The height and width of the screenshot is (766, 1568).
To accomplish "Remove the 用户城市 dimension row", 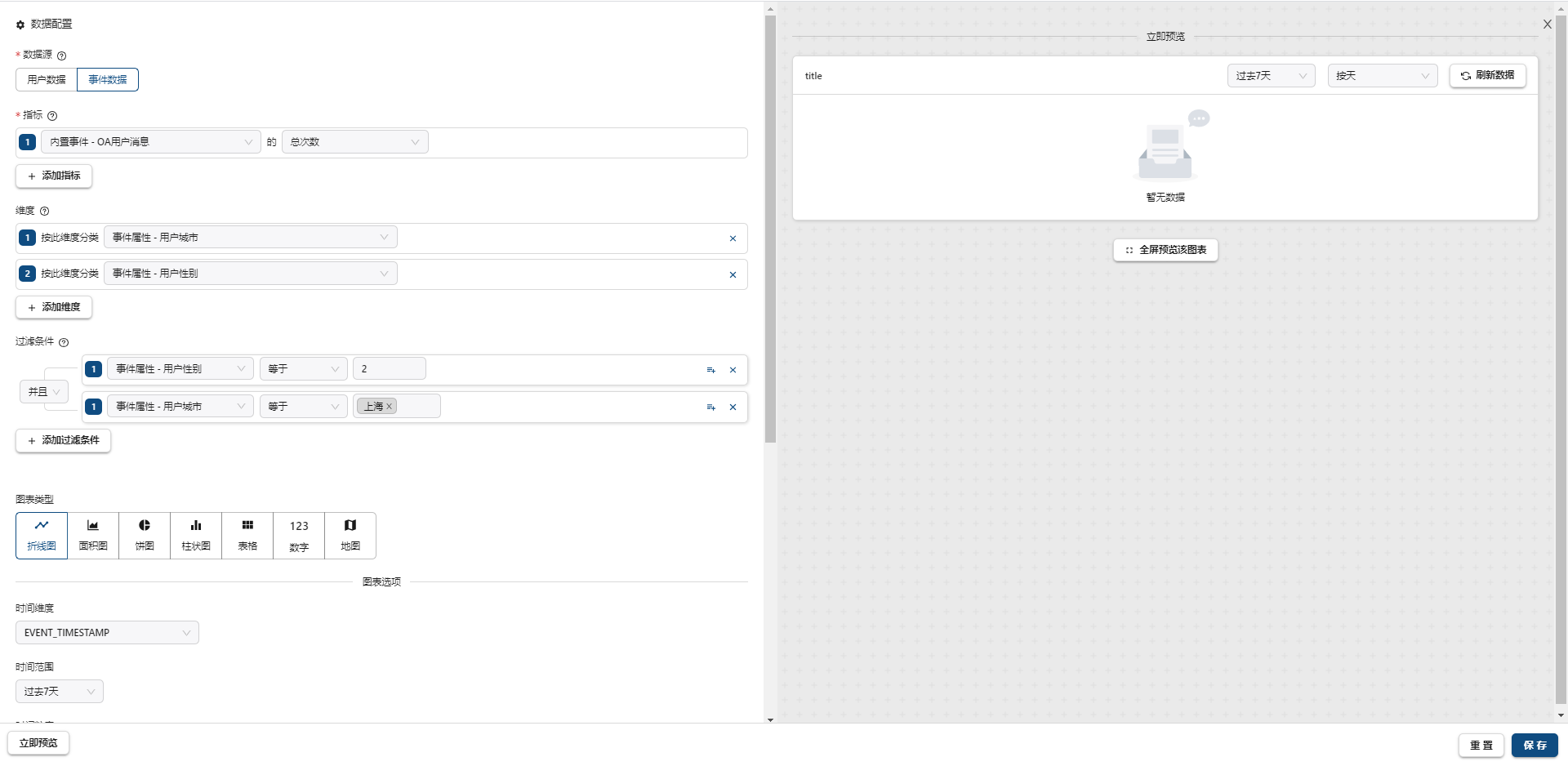I will click(x=733, y=238).
